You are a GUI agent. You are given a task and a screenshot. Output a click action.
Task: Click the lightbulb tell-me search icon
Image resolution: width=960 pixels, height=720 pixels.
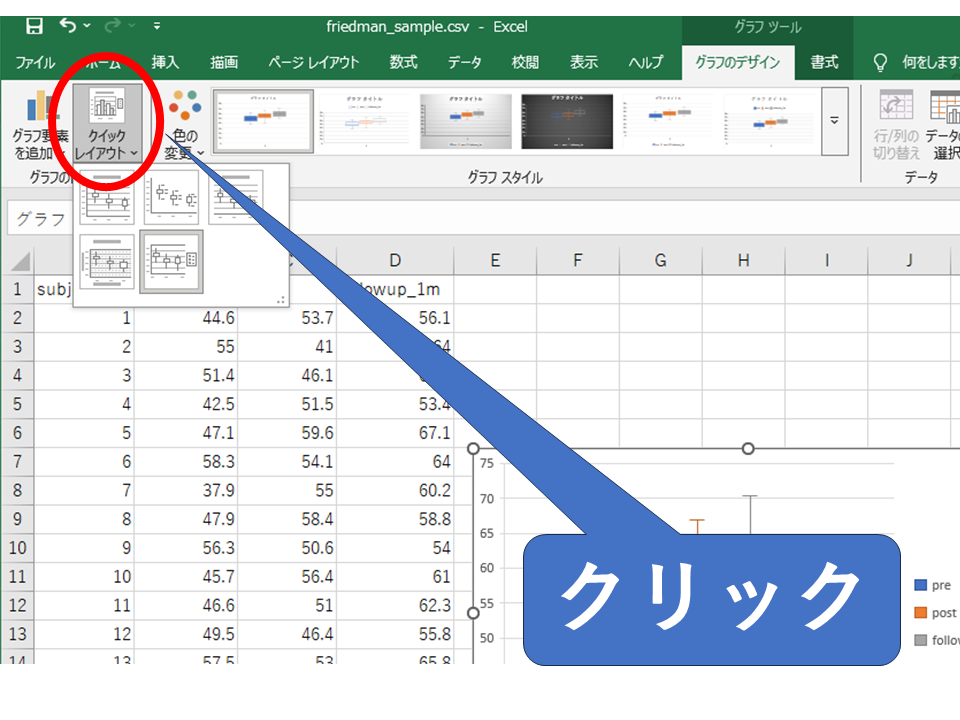pyautogui.click(x=880, y=62)
